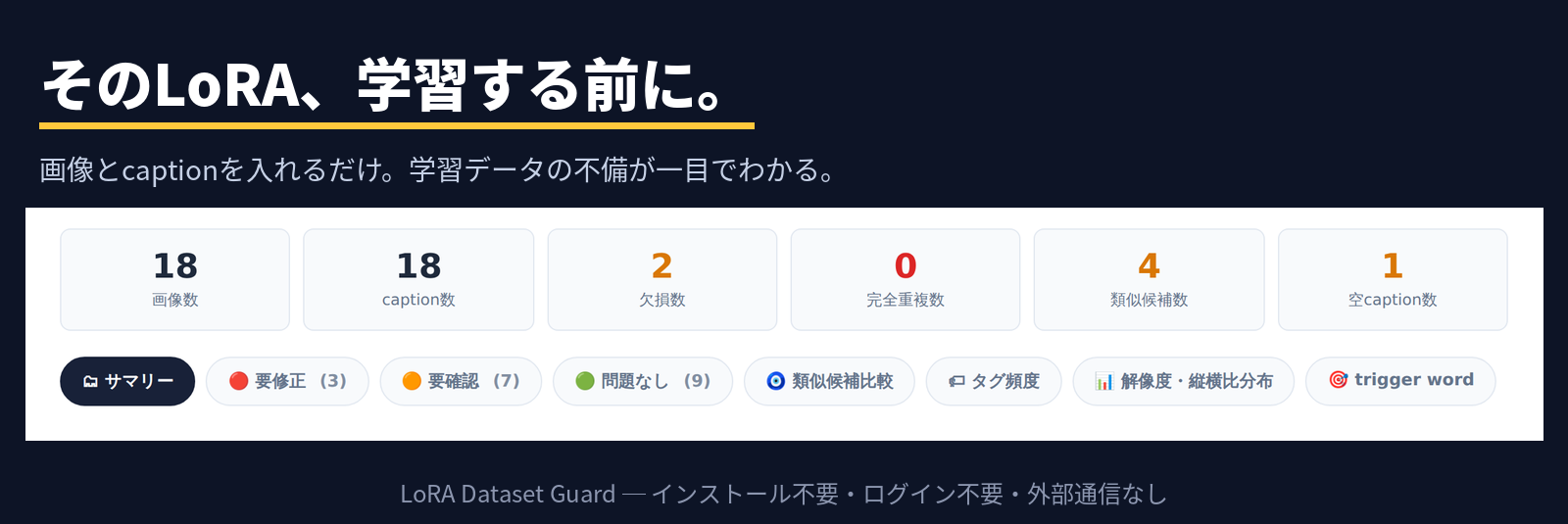Screen dimensions: 1568x524
Task: Click the orange circle icon for 要確認
Action: pos(412,381)
